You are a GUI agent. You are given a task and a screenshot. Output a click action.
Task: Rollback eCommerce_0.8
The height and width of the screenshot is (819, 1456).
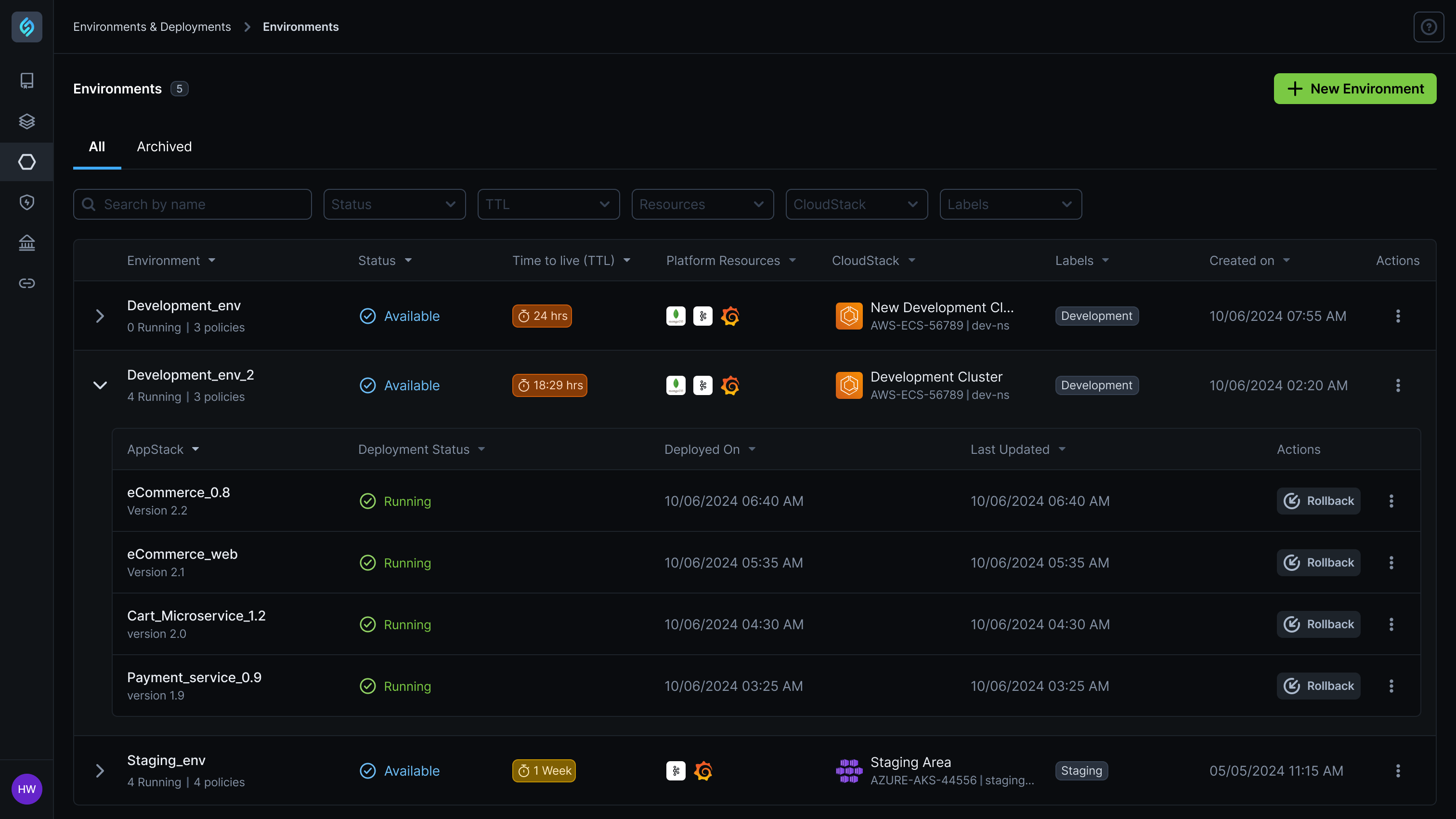point(1318,501)
